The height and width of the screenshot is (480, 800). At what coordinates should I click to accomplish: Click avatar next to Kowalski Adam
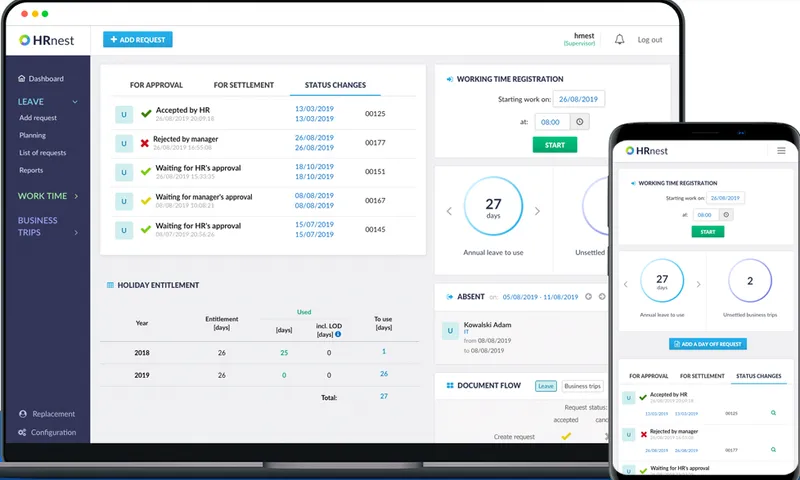(450, 331)
